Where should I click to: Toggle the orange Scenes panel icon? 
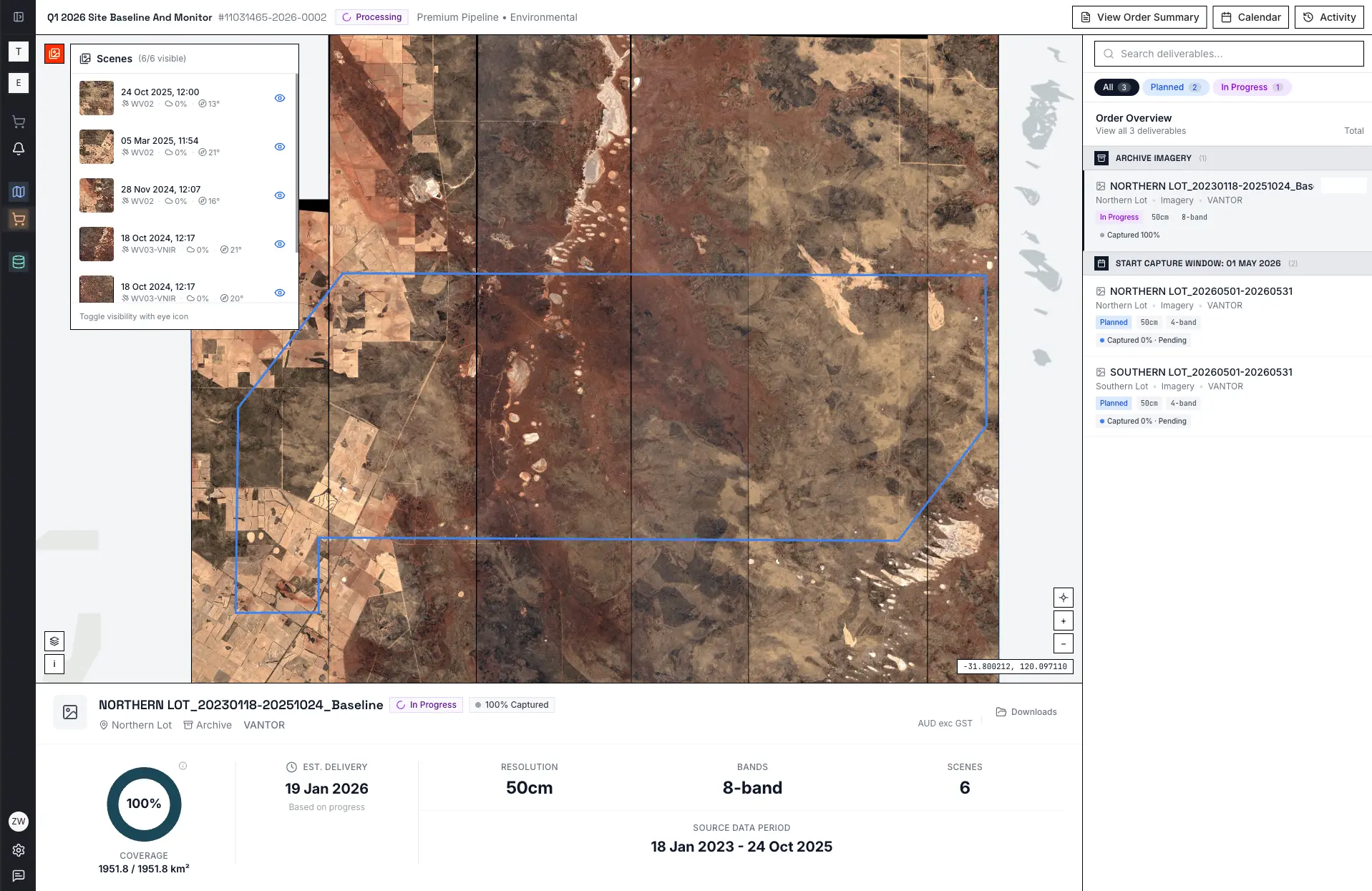point(54,54)
